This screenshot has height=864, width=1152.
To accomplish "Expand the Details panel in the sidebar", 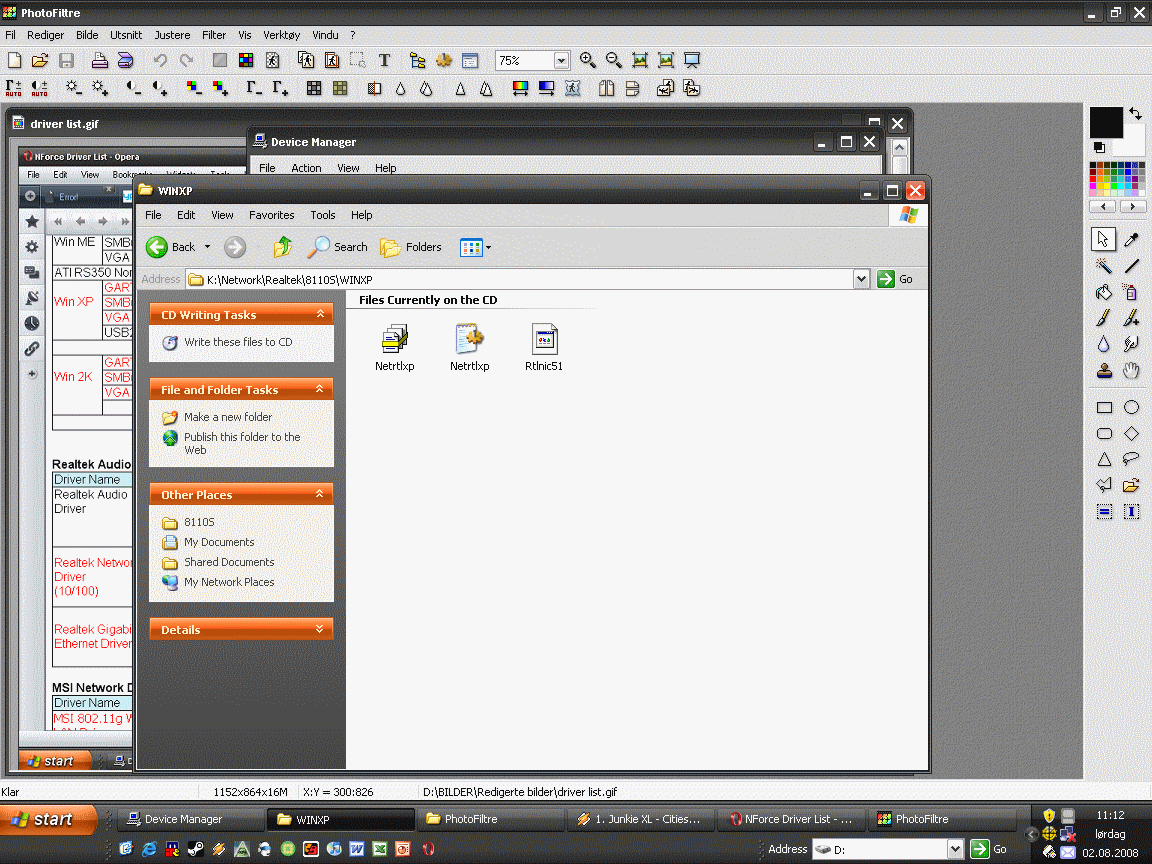I will 320,629.
